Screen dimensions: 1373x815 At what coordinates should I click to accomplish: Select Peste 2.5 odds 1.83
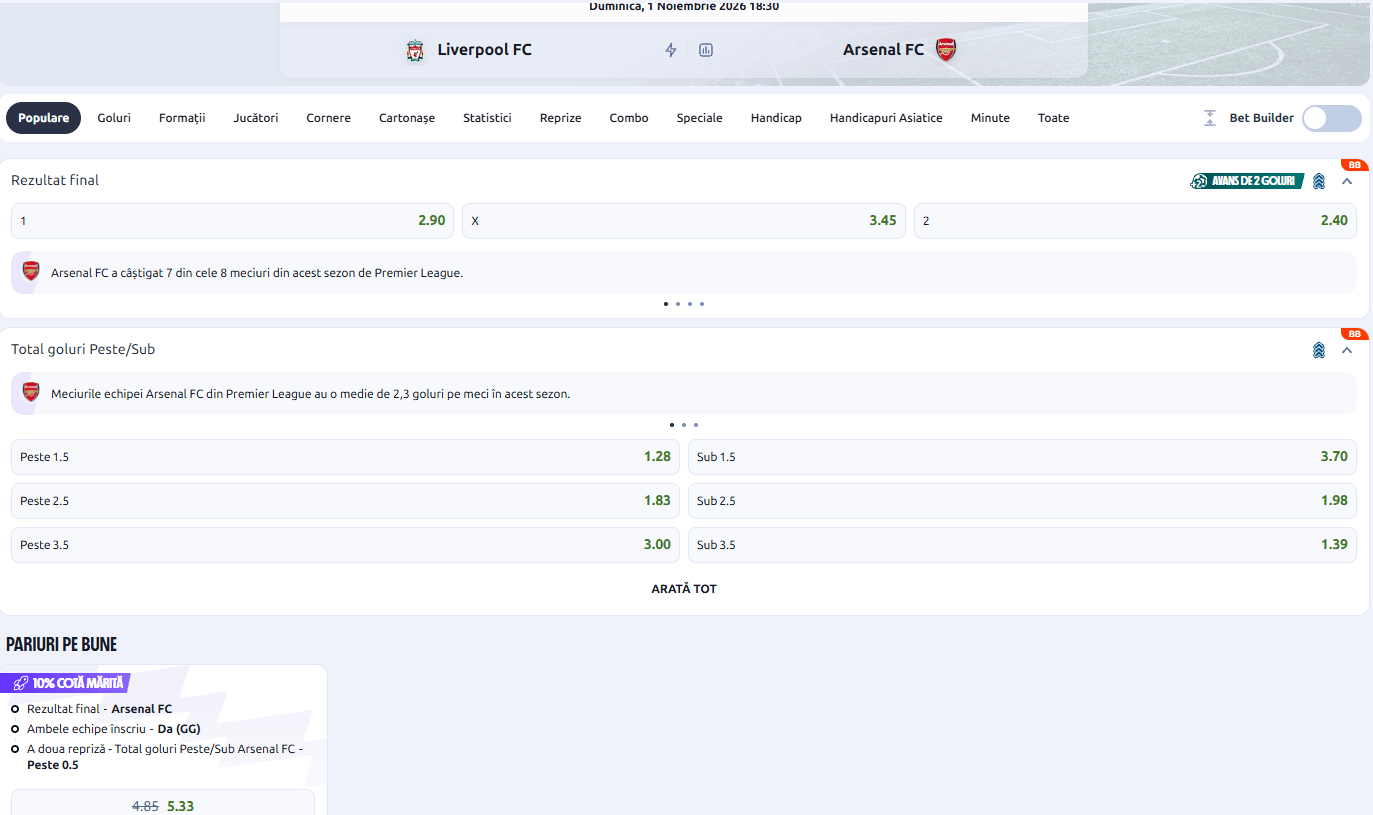click(345, 501)
